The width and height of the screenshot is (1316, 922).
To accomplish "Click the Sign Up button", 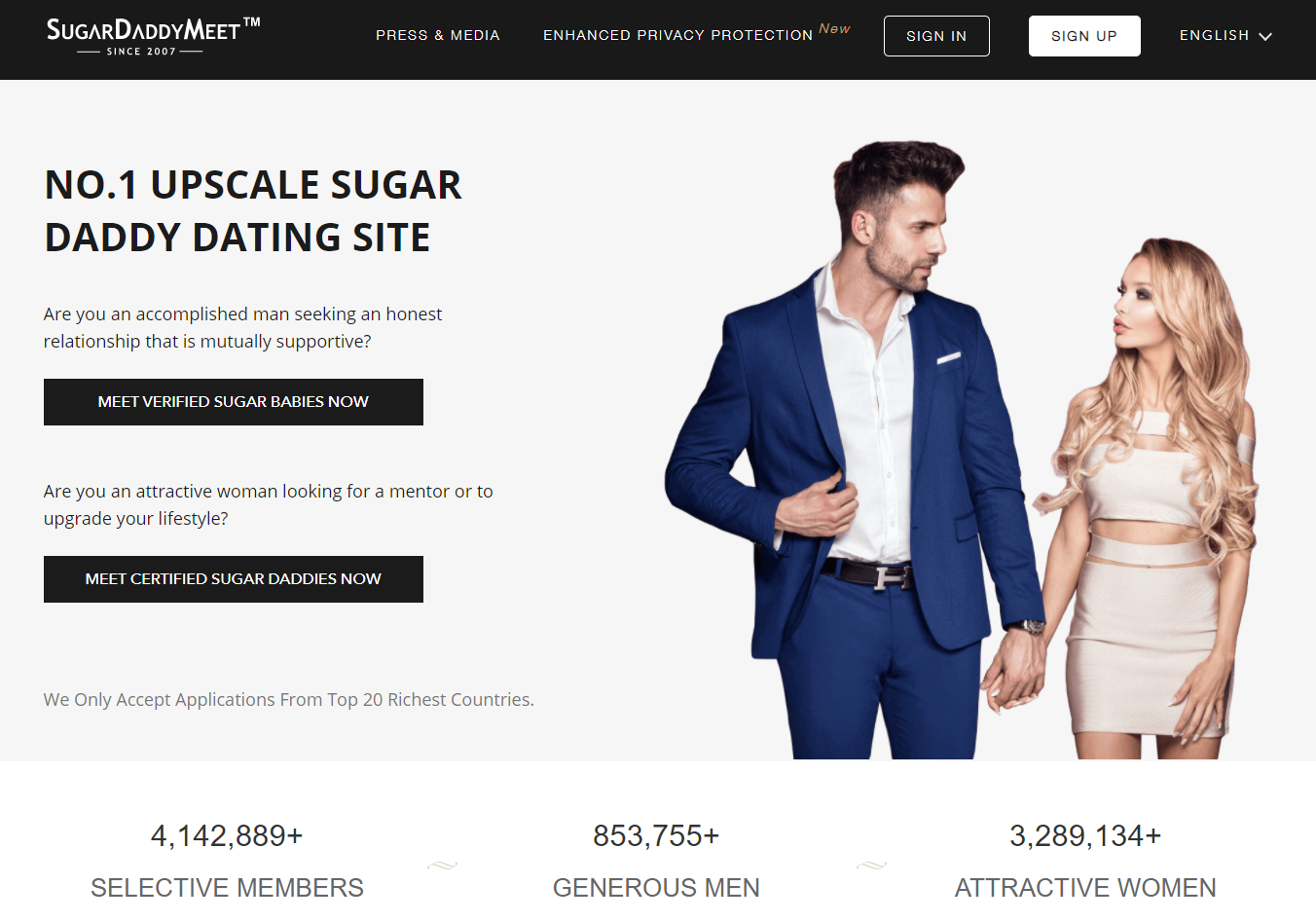I will pyautogui.click(x=1084, y=36).
